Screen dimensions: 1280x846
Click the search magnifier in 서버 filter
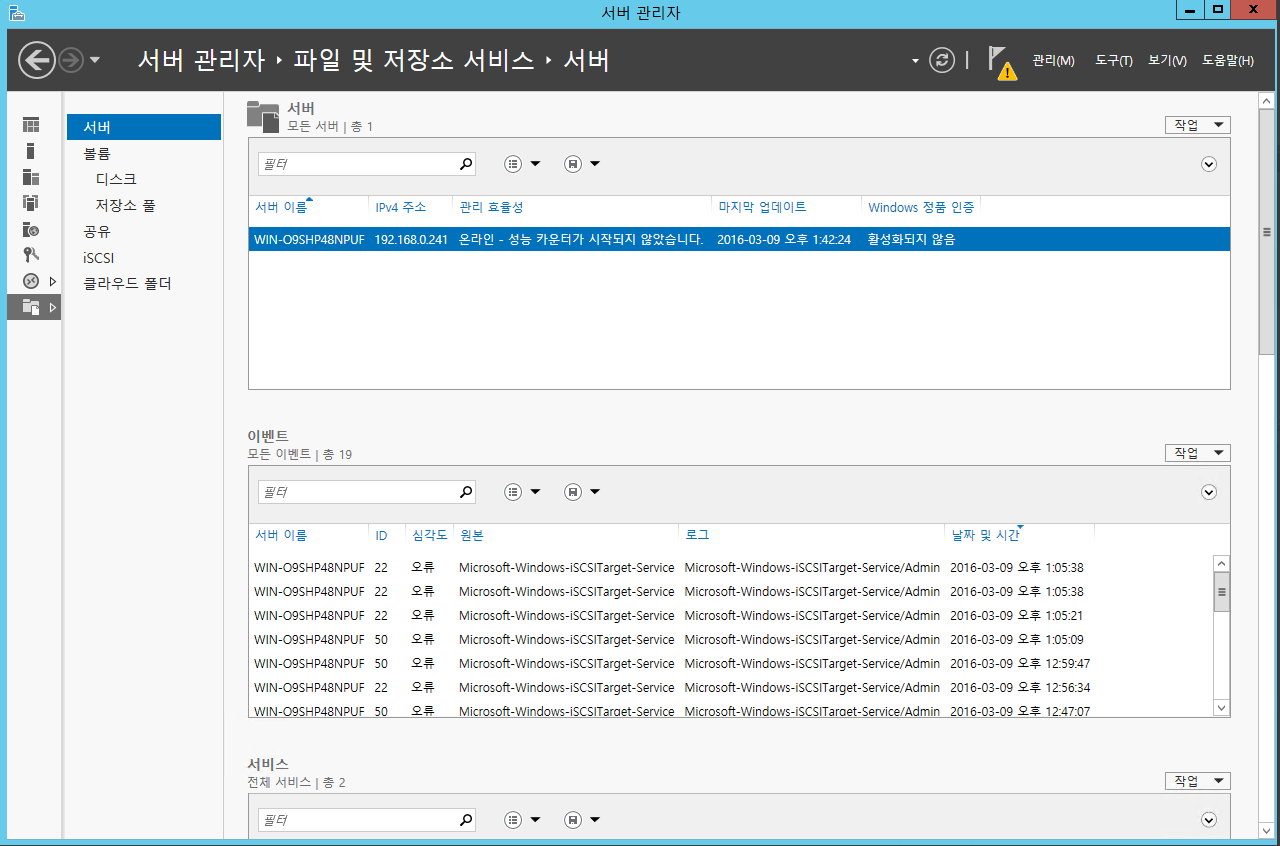[x=465, y=164]
